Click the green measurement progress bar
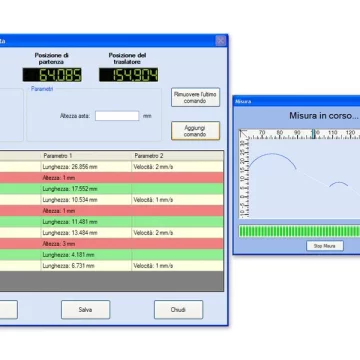The width and height of the screenshot is (360, 360). [x=299, y=231]
